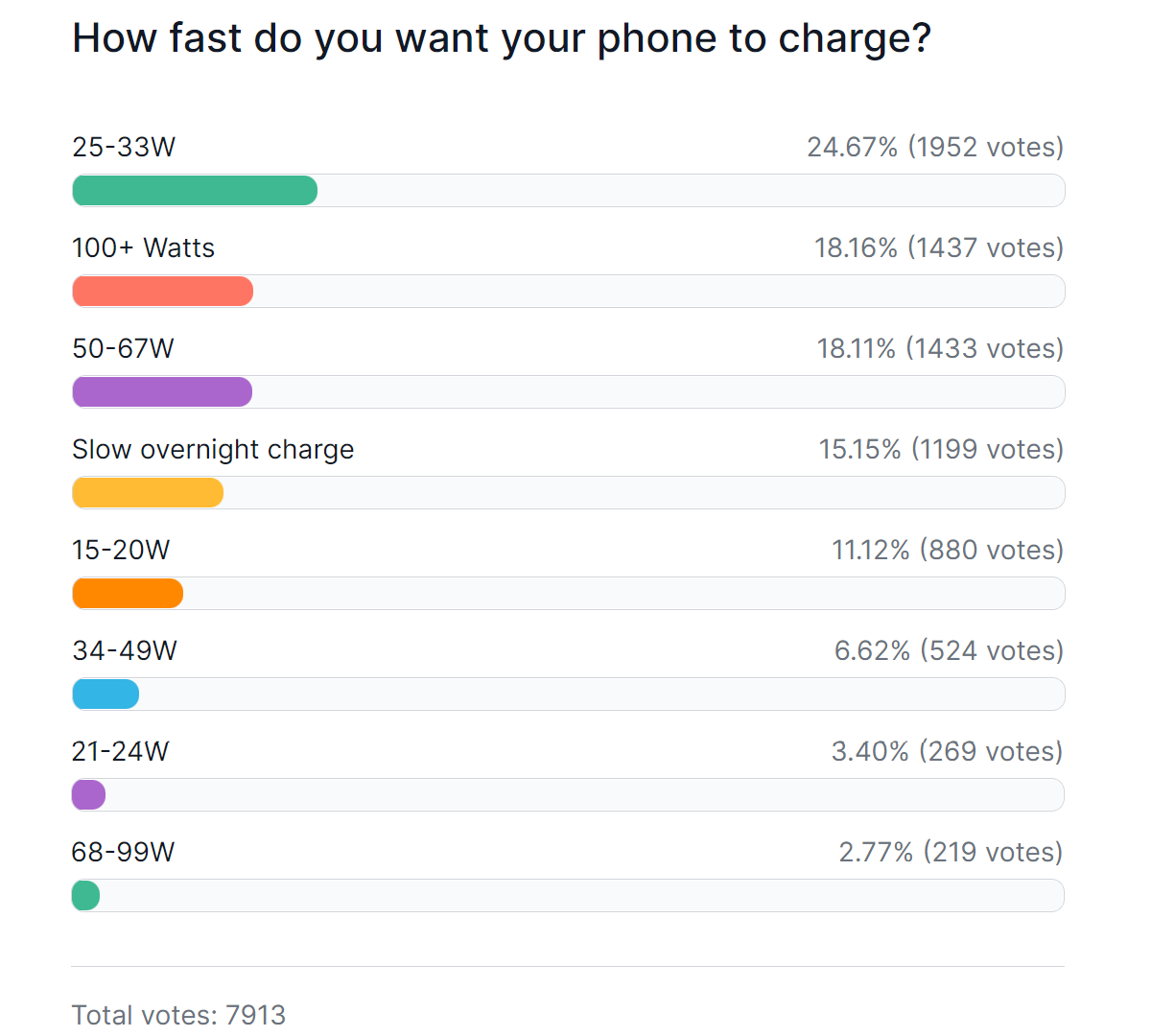
Task: Click the 6.62% (524 votes) result text
Action: [949, 650]
